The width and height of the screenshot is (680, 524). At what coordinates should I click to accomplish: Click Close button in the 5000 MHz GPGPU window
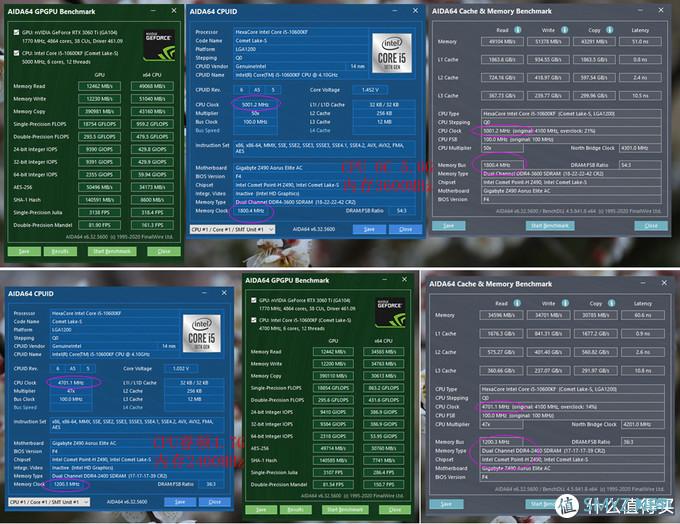point(163,252)
